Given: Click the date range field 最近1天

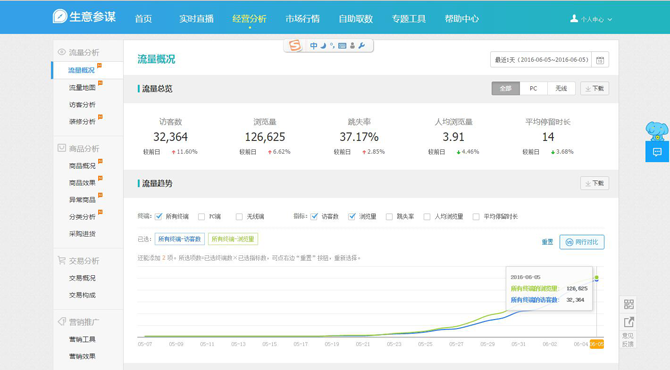Looking at the screenshot, I should [541, 60].
